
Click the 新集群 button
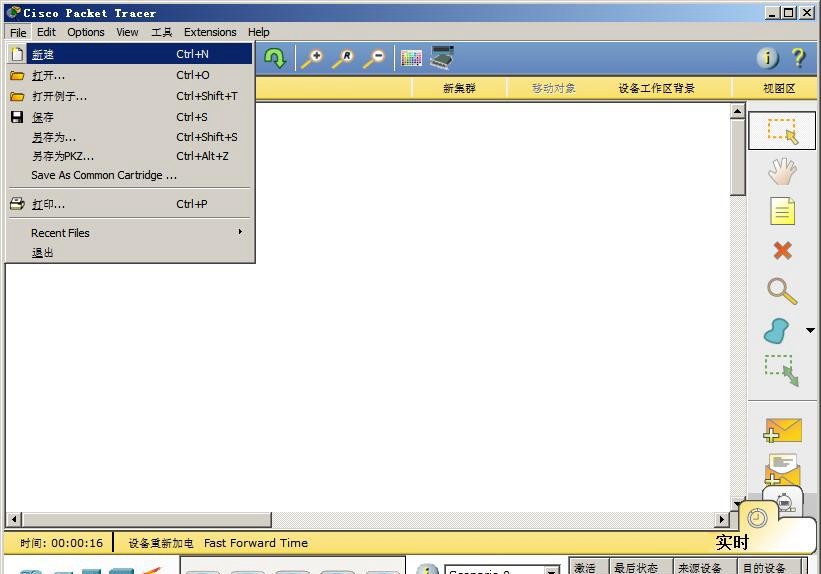coord(459,88)
